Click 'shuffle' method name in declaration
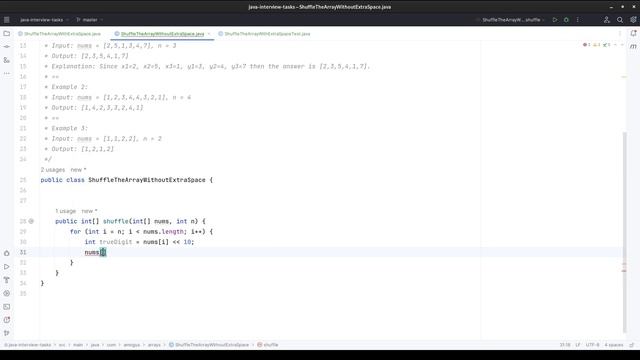 tap(116, 221)
